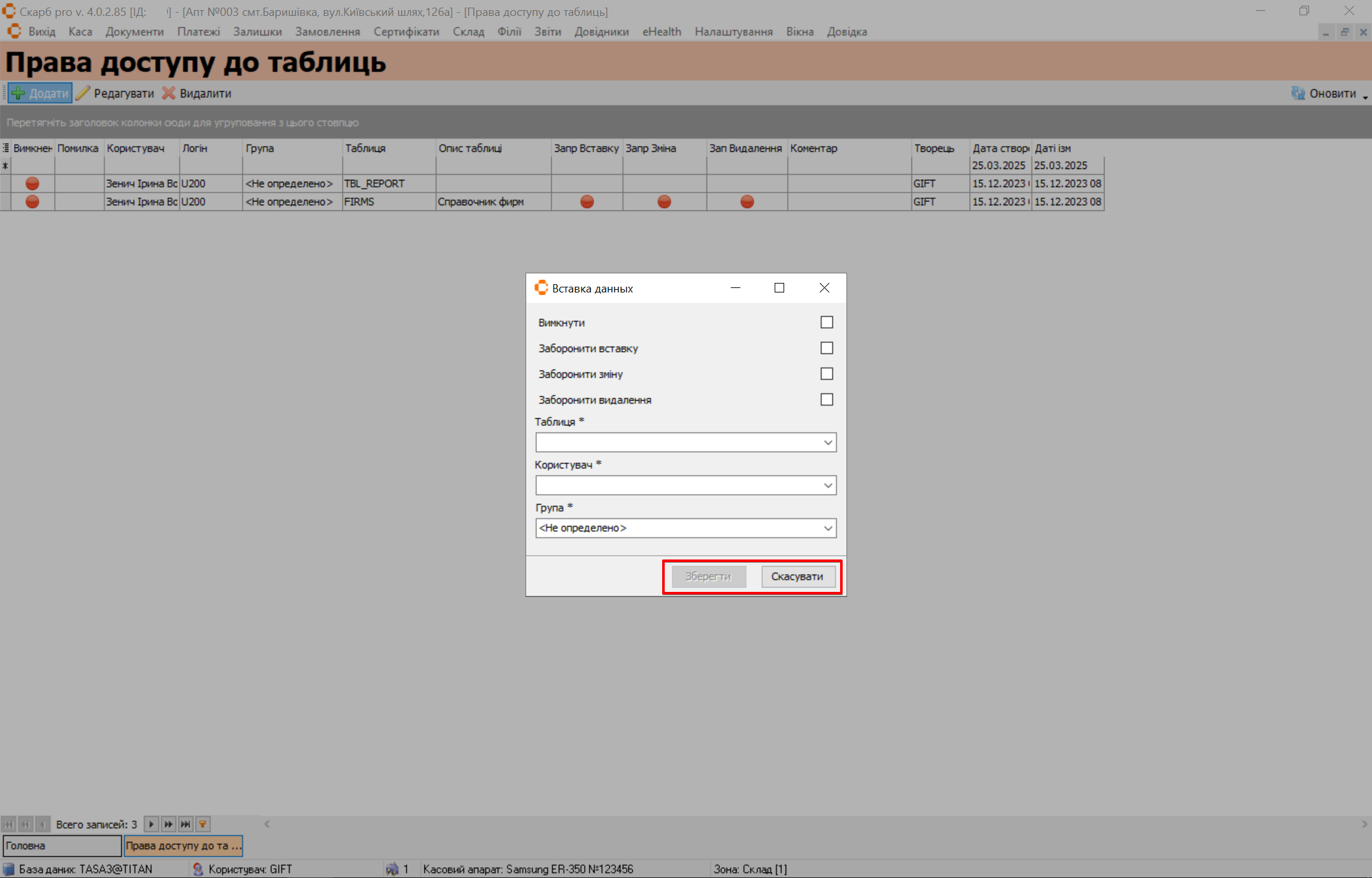Viewport: 1372px width, 878px height.
Task: Toggle Заборонити зміну checkbox
Action: point(826,374)
